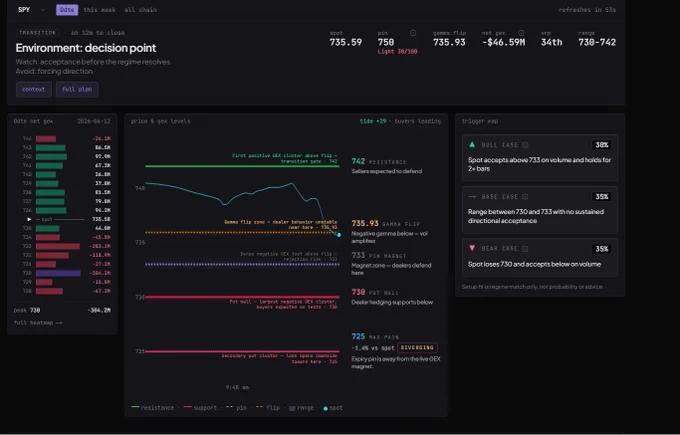This screenshot has height=435, width=680.
Task: Select the Bull Case card
Action: click(x=539, y=157)
